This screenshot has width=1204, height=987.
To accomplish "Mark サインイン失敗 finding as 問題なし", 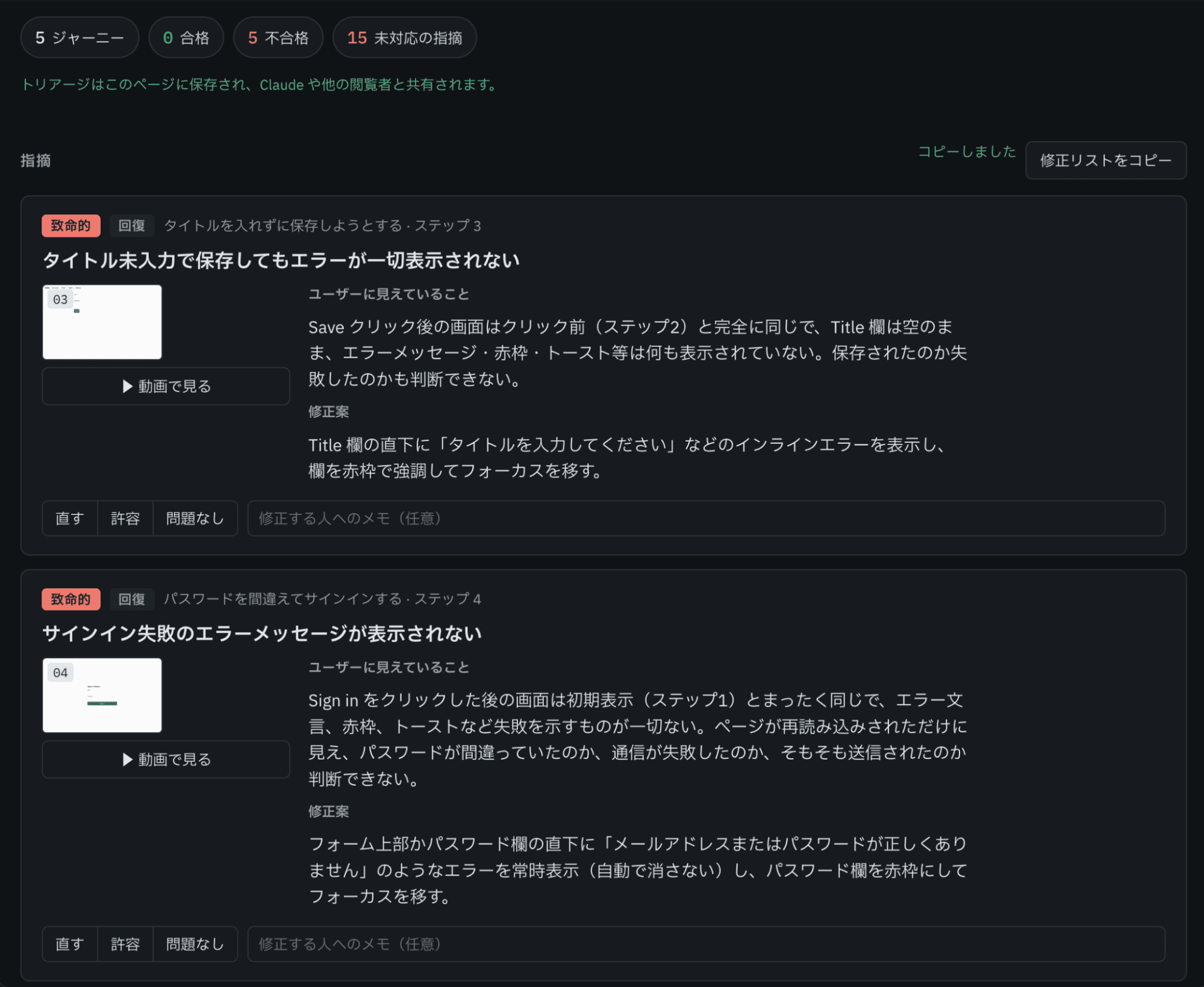I will (x=195, y=944).
